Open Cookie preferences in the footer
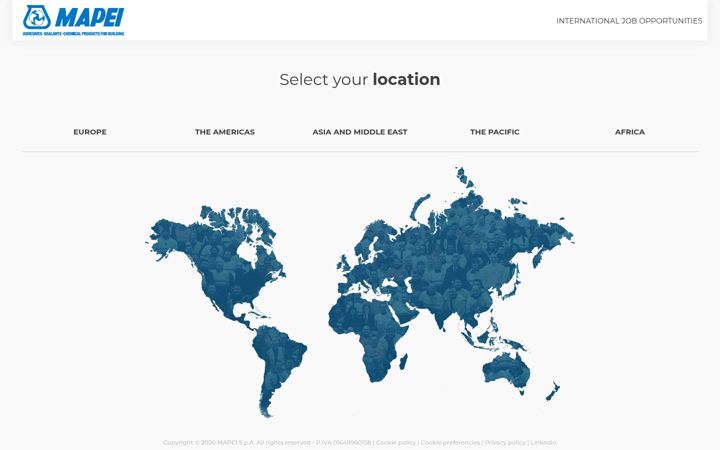 (x=450, y=443)
